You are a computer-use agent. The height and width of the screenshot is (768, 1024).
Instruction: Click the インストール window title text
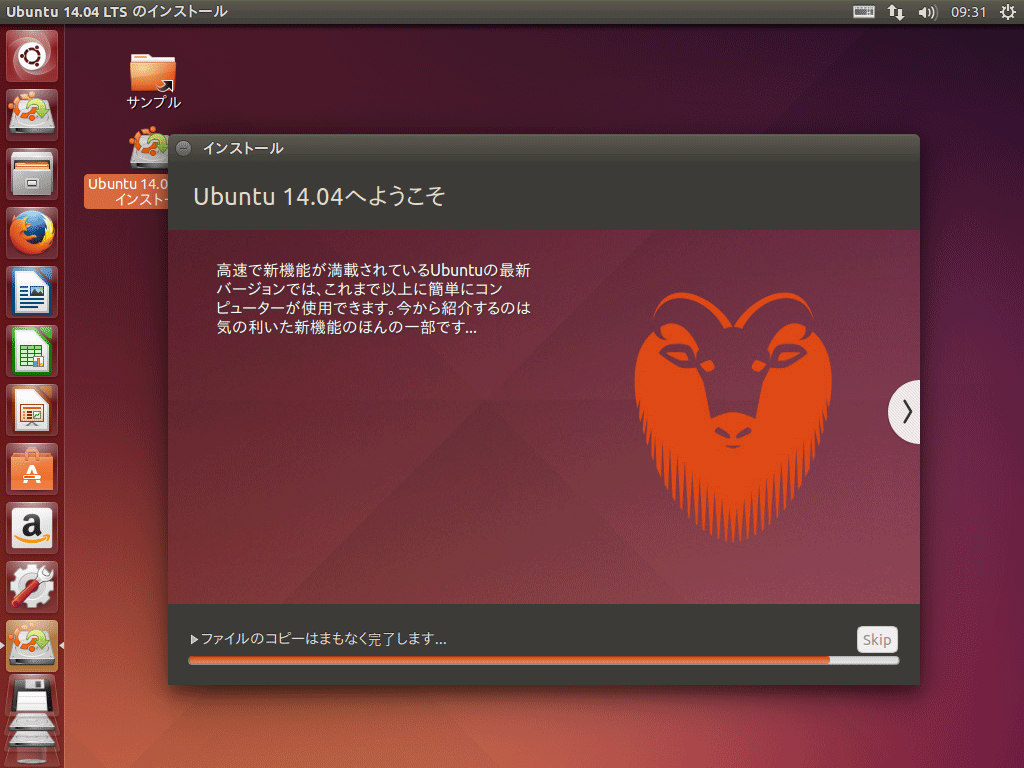coord(243,148)
